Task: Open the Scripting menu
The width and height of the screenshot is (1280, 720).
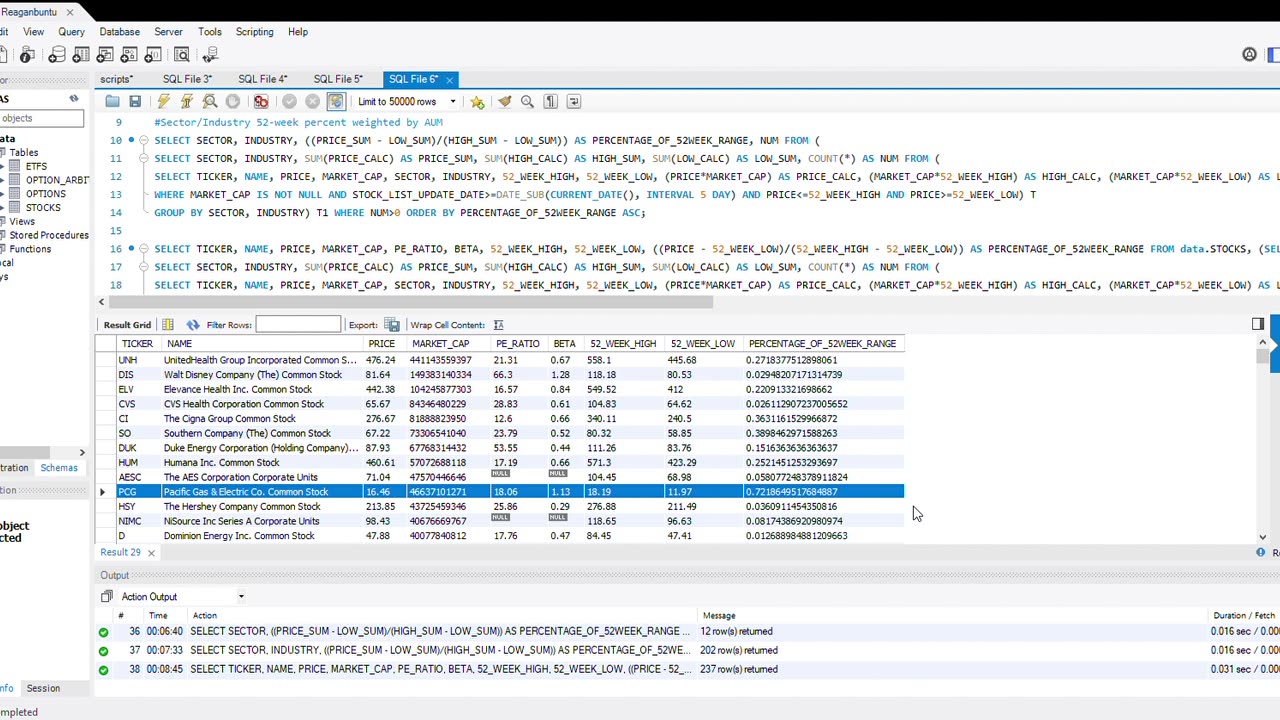Action: [x=254, y=32]
